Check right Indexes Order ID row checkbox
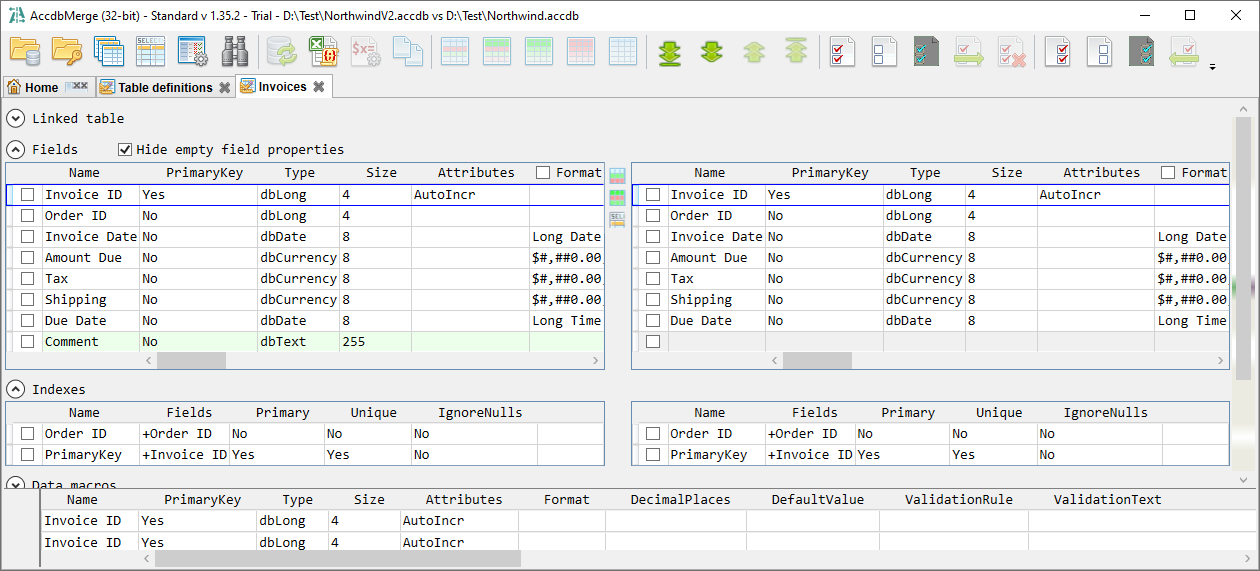This screenshot has height=571, width=1260. (x=653, y=434)
